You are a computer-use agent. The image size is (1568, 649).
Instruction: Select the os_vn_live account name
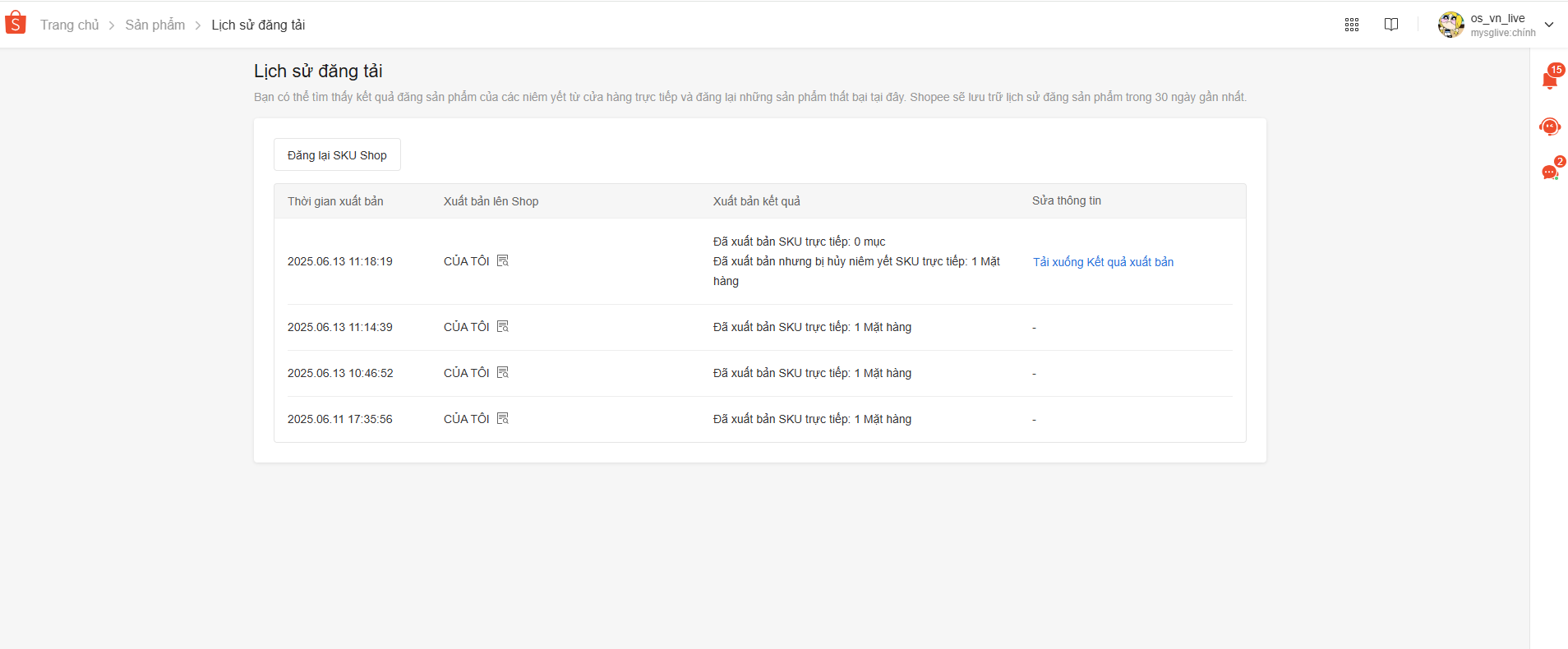click(1497, 18)
